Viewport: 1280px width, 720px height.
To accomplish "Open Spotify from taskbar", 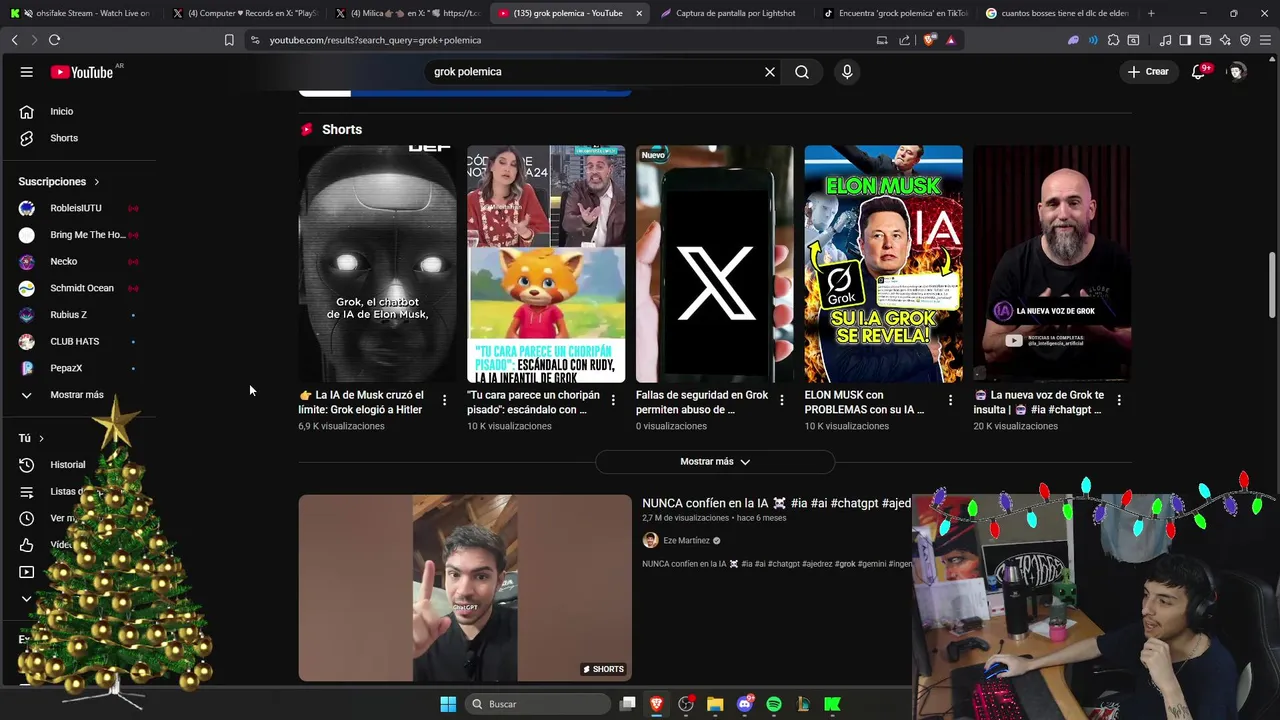I will point(774,704).
